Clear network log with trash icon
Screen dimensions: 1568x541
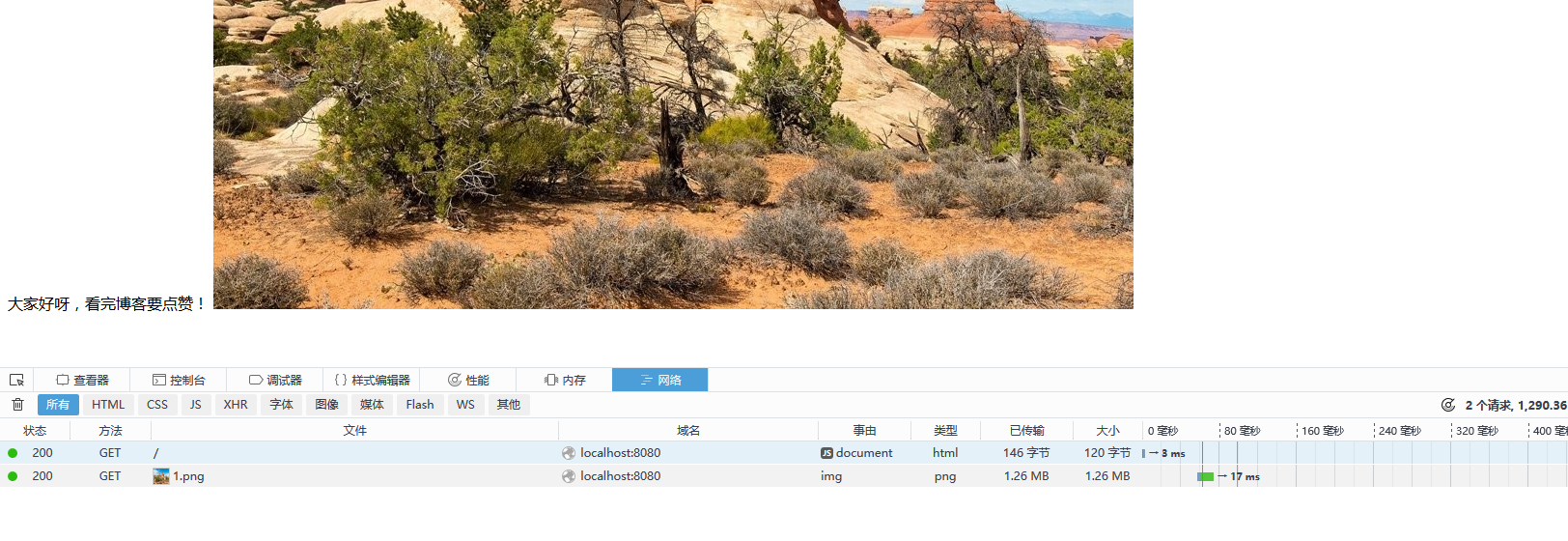click(x=17, y=405)
